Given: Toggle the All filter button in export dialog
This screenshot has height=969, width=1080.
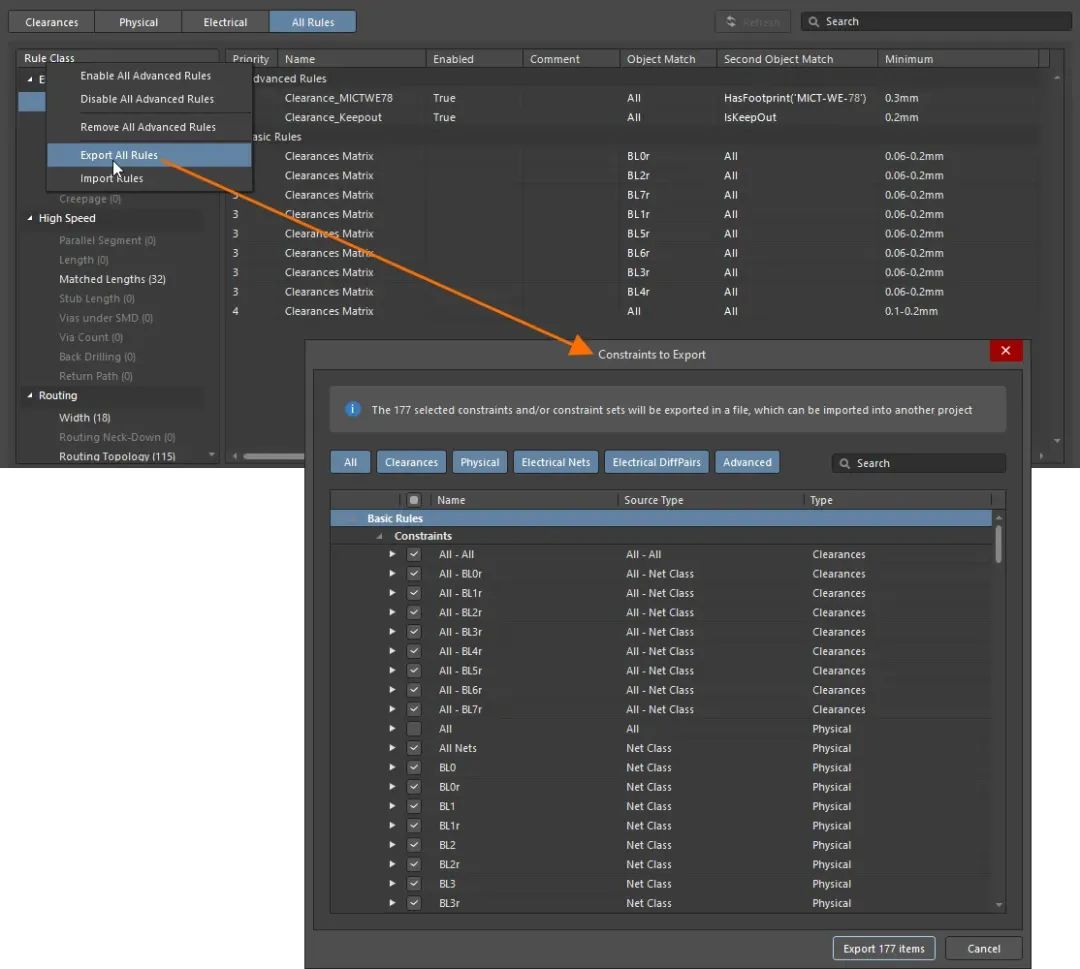Looking at the screenshot, I should [x=351, y=462].
